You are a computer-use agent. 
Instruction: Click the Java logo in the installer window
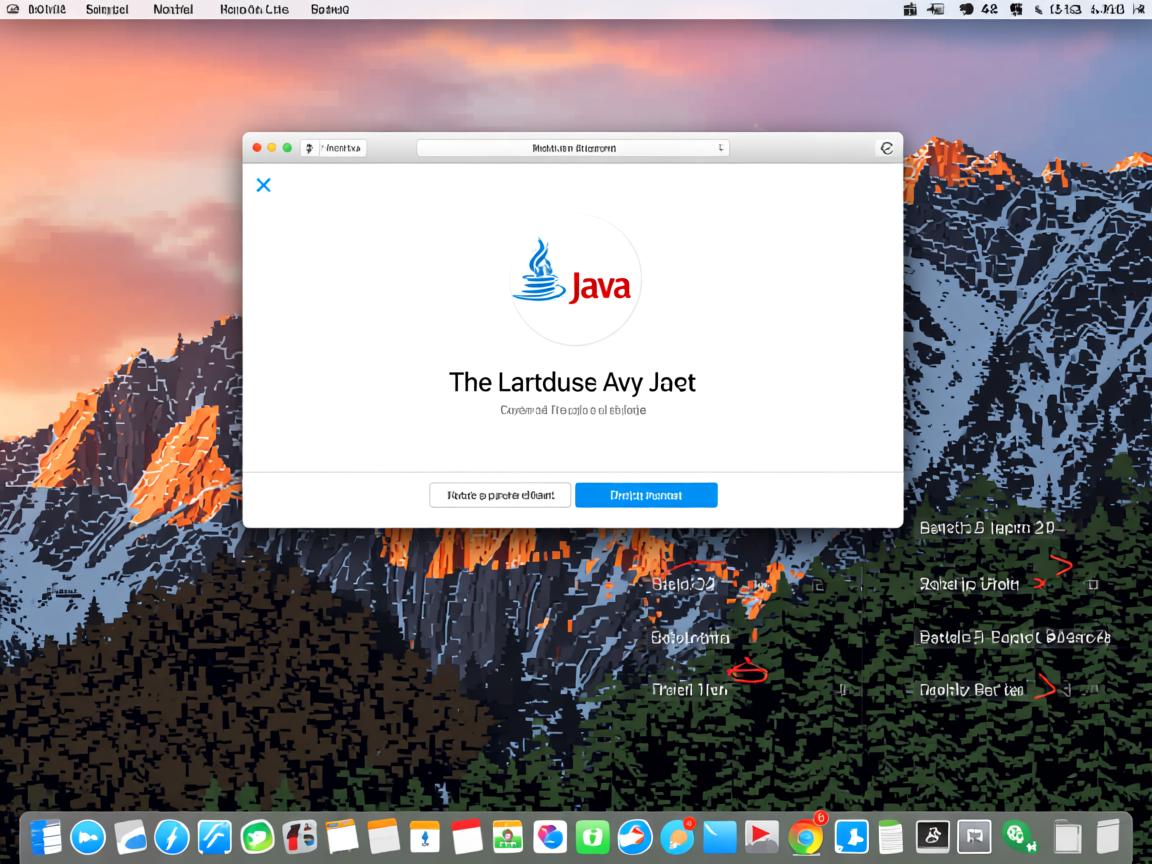pyautogui.click(x=573, y=278)
